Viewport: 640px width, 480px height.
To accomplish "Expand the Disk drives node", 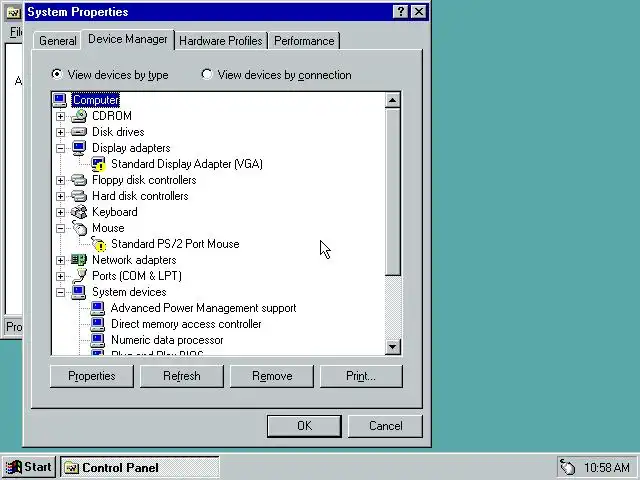I will (x=60, y=132).
